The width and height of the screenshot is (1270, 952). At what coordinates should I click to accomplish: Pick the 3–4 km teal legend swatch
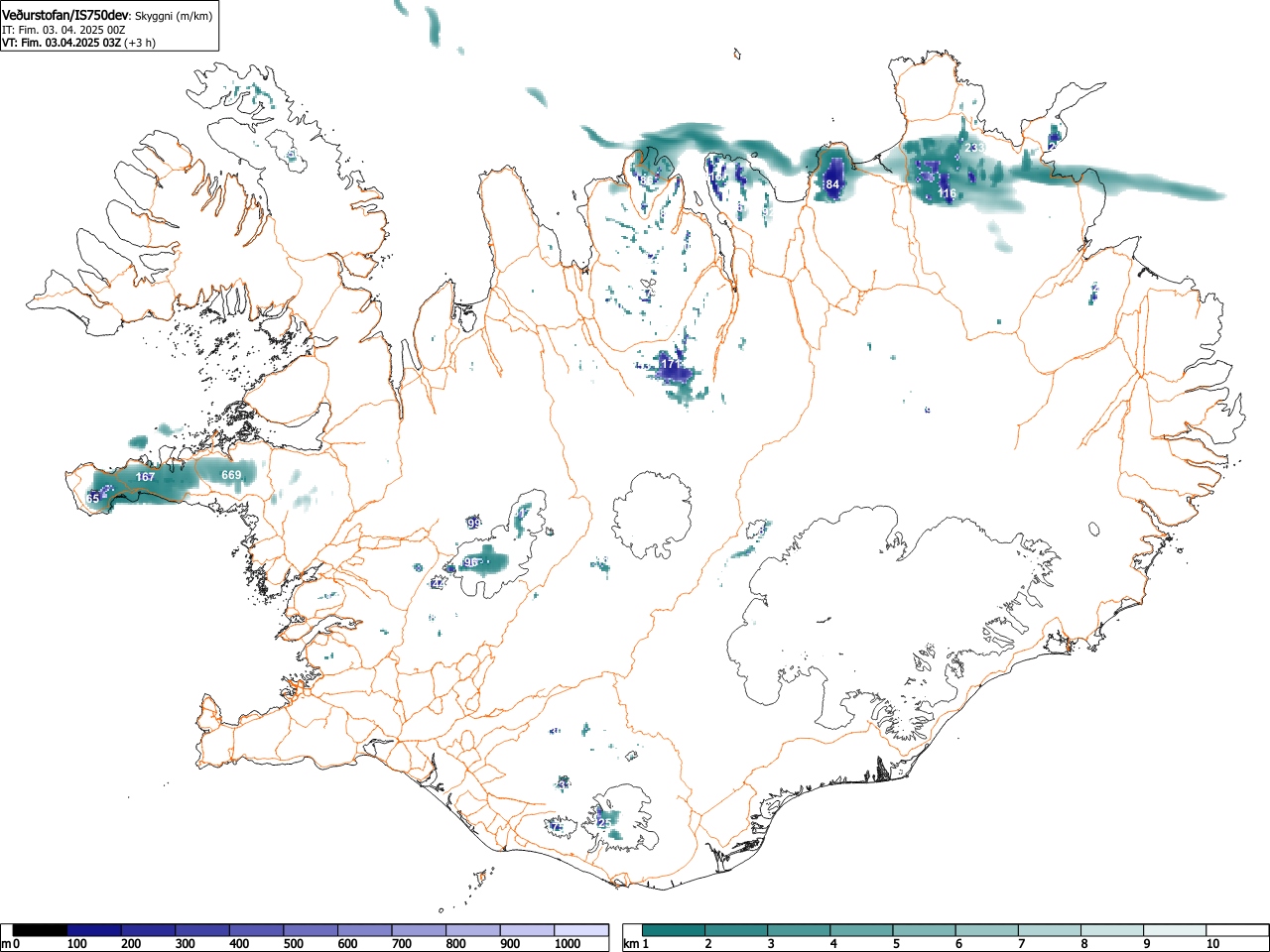(800, 930)
